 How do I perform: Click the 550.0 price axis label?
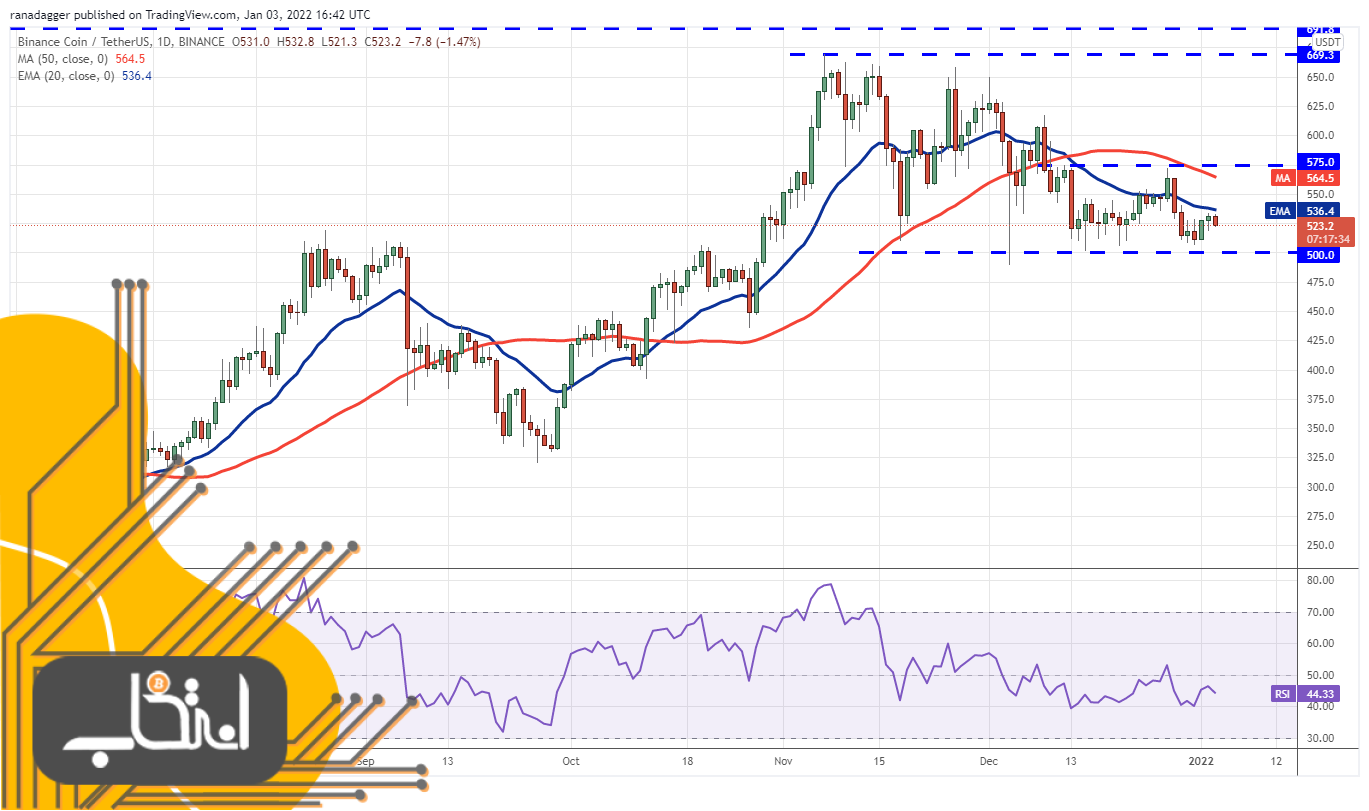pos(1321,194)
